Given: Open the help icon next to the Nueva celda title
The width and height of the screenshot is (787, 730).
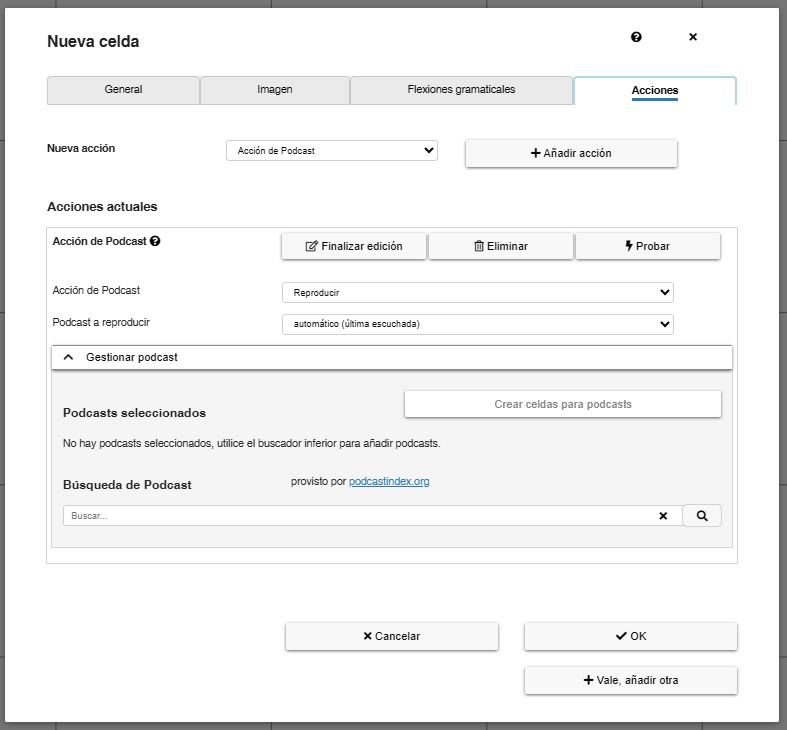Looking at the screenshot, I should 636,37.
